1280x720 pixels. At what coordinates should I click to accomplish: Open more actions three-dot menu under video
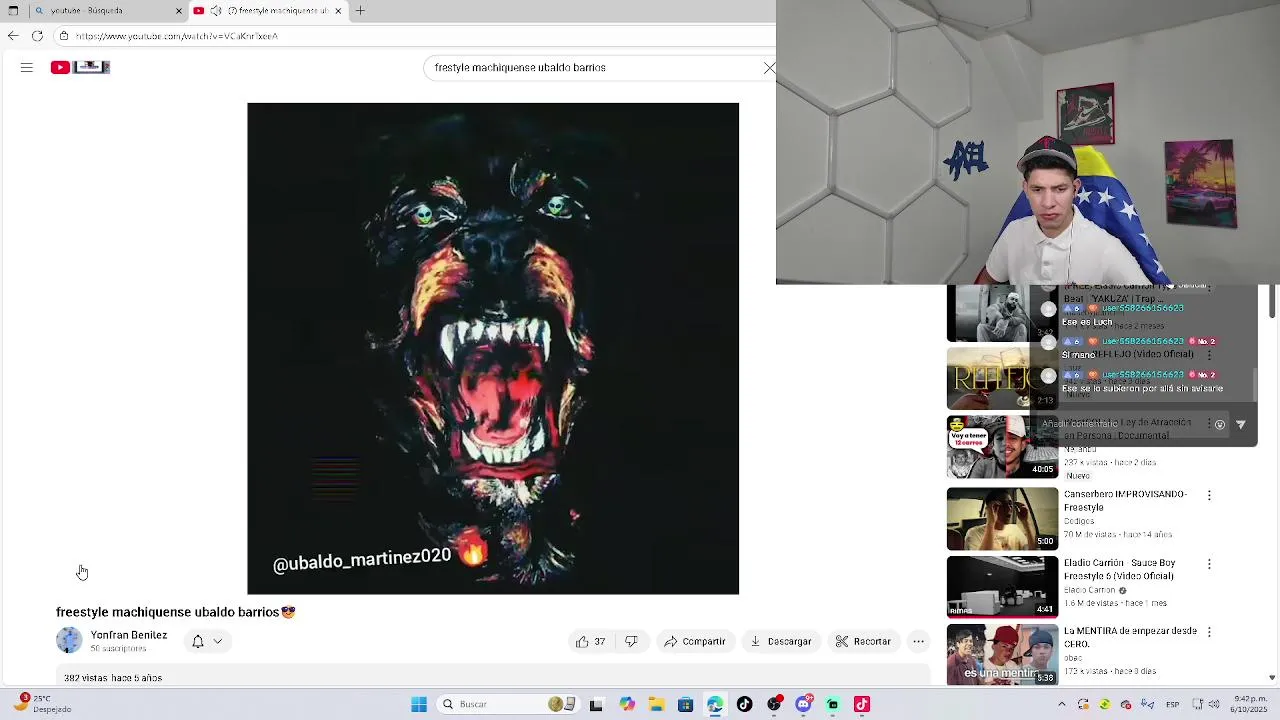tap(918, 642)
